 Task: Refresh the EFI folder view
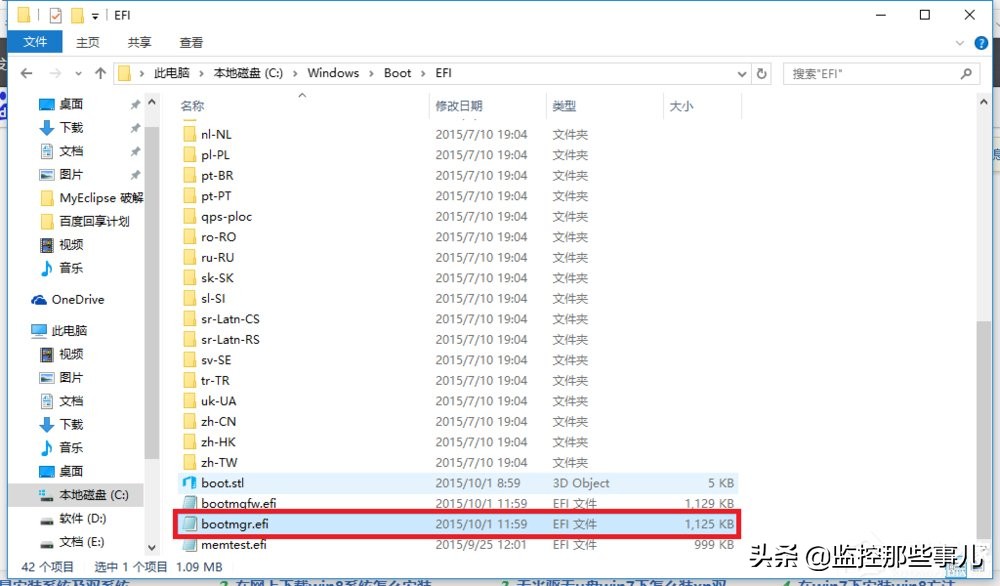click(x=760, y=72)
